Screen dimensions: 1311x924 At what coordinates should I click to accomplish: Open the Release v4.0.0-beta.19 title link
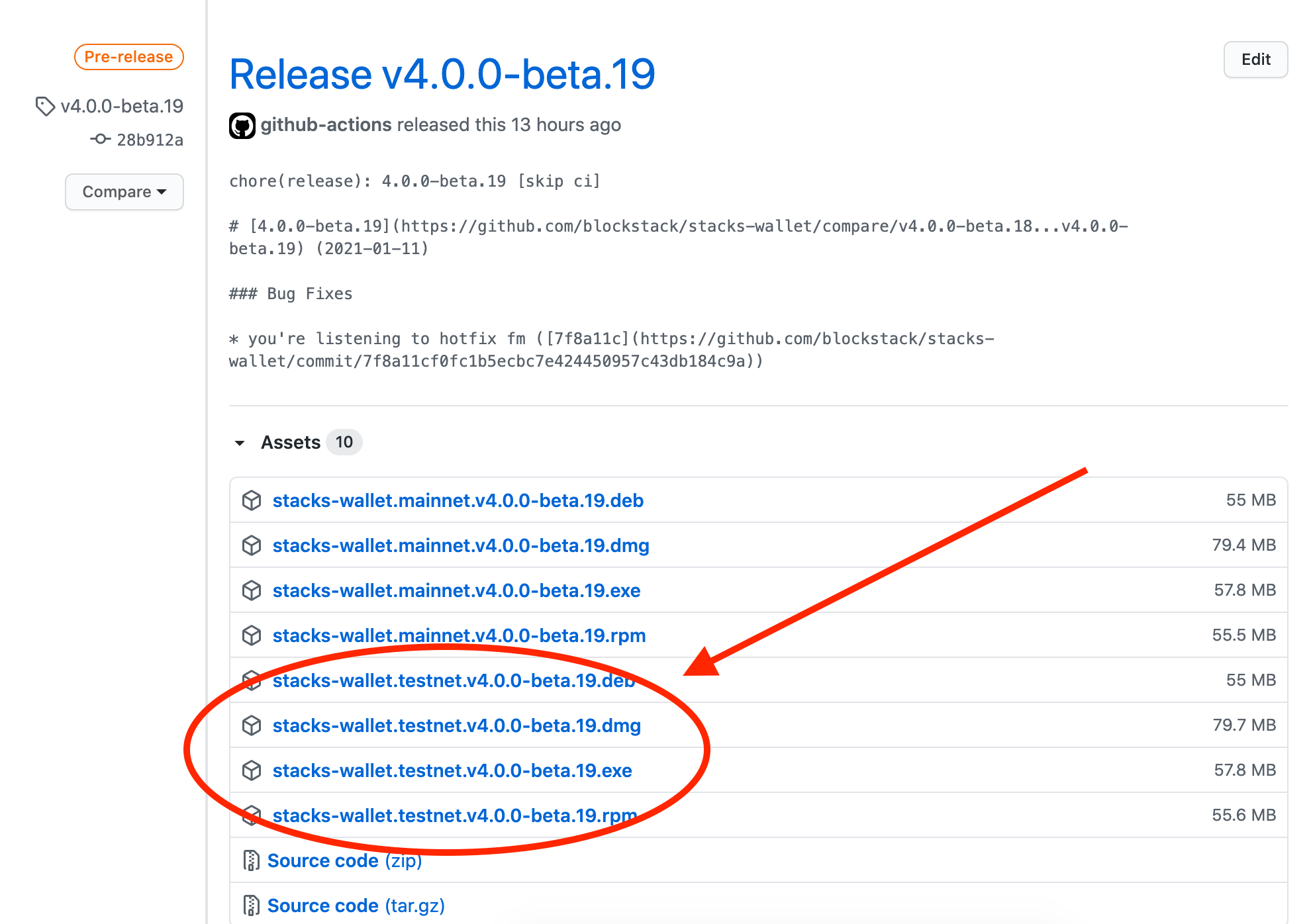(442, 74)
